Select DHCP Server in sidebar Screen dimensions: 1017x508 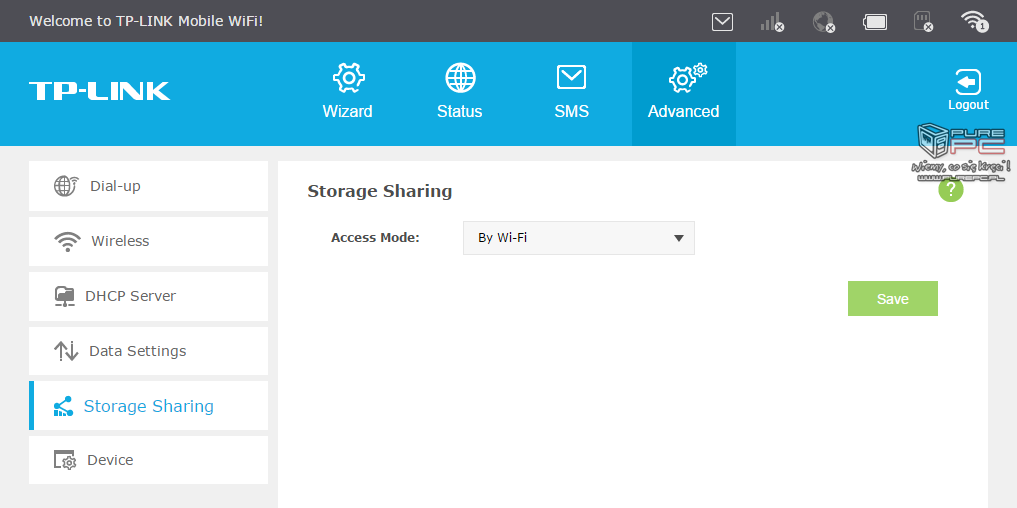pos(148,296)
